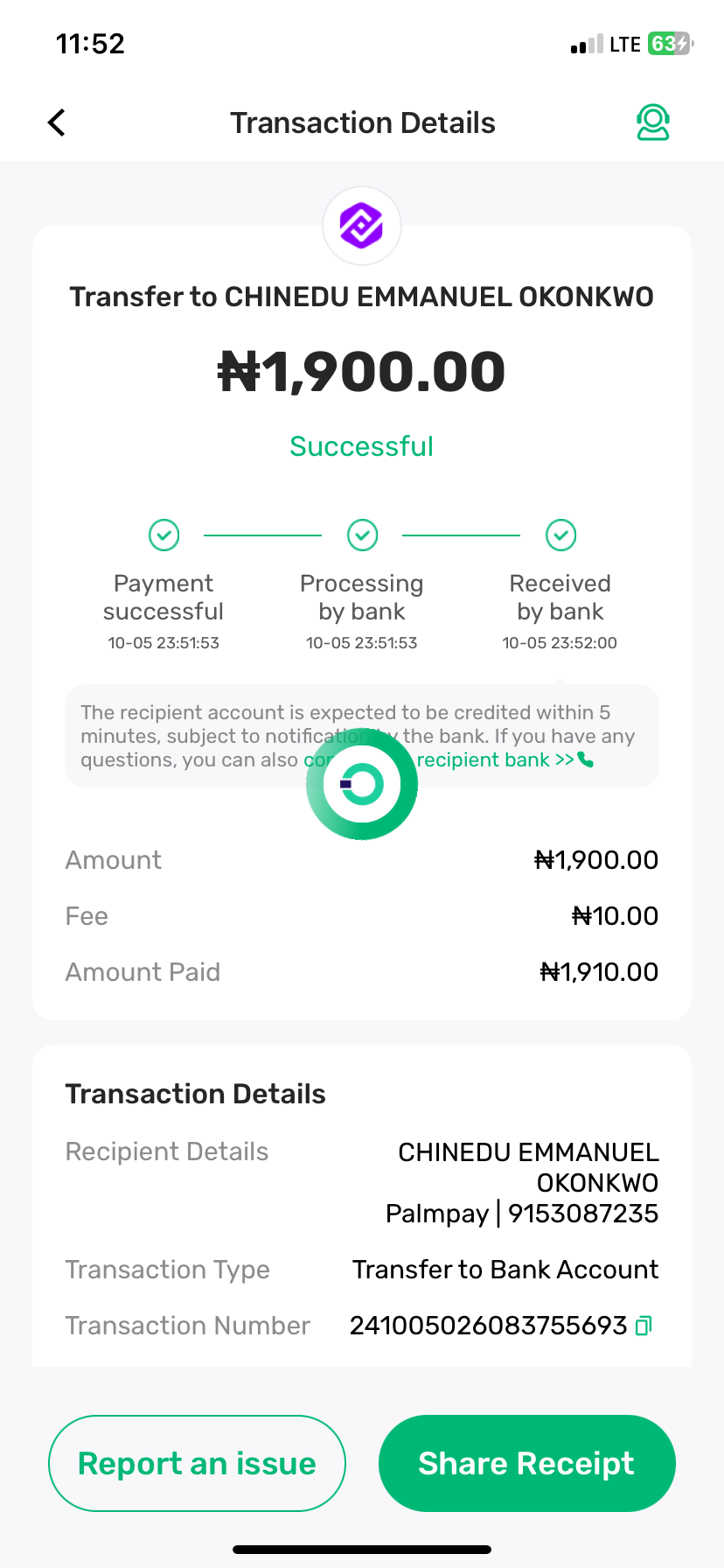Open customer support headset icon
724x1568 pixels.
(x=652, y=122)
